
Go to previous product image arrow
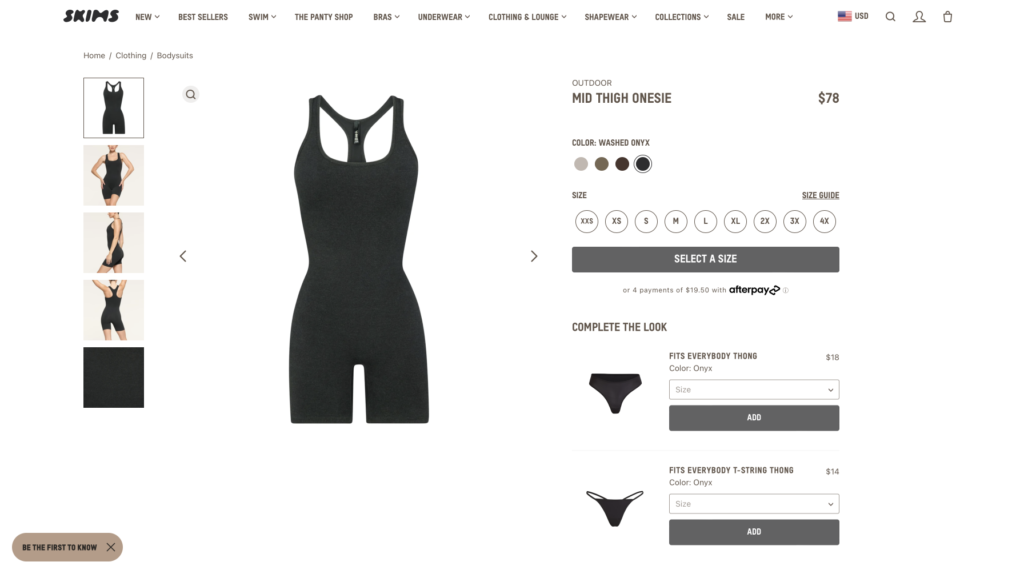pos(183,256)
